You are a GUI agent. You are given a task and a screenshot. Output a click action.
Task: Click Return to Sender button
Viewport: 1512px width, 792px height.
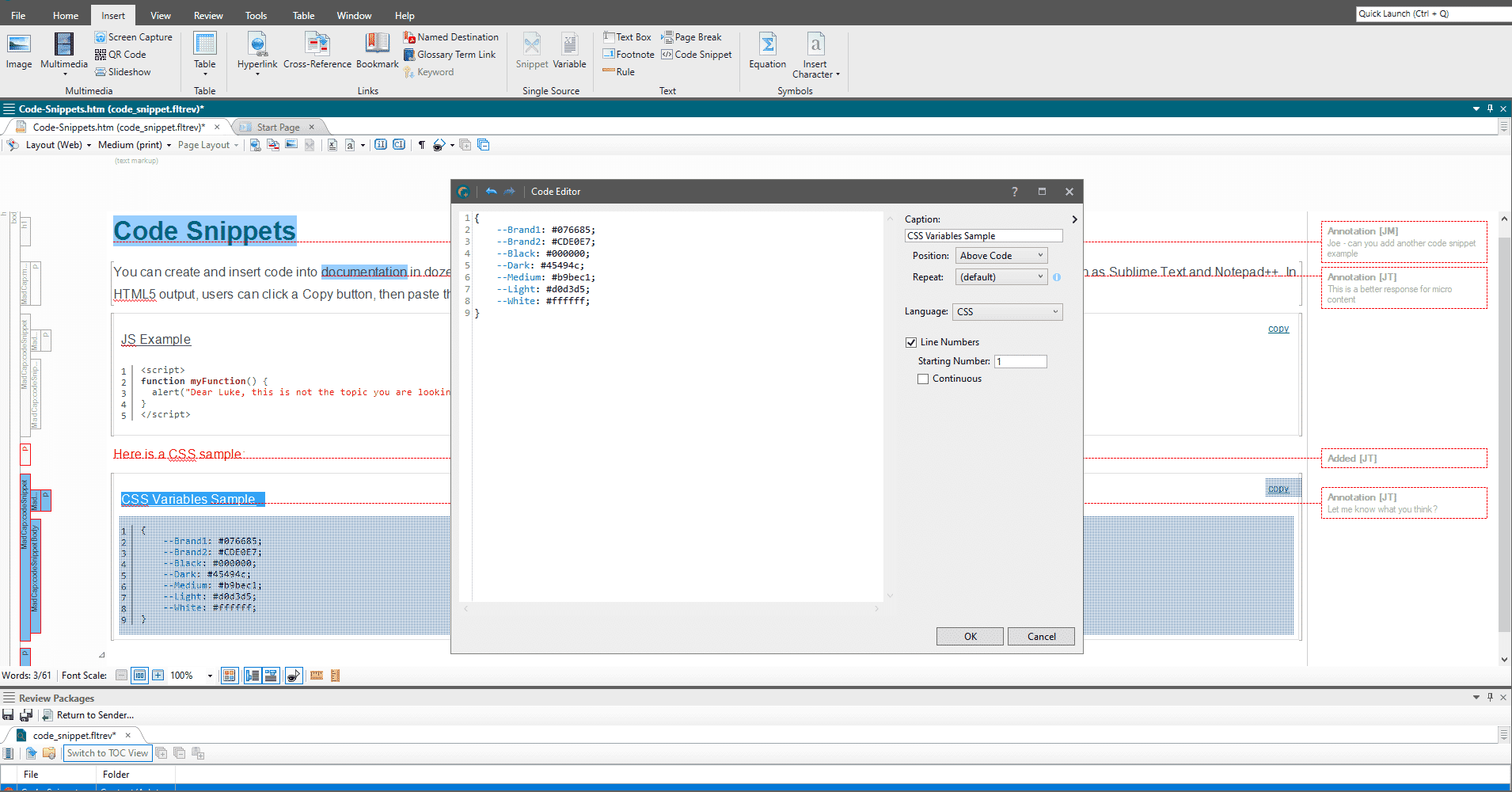coord(88,715)
